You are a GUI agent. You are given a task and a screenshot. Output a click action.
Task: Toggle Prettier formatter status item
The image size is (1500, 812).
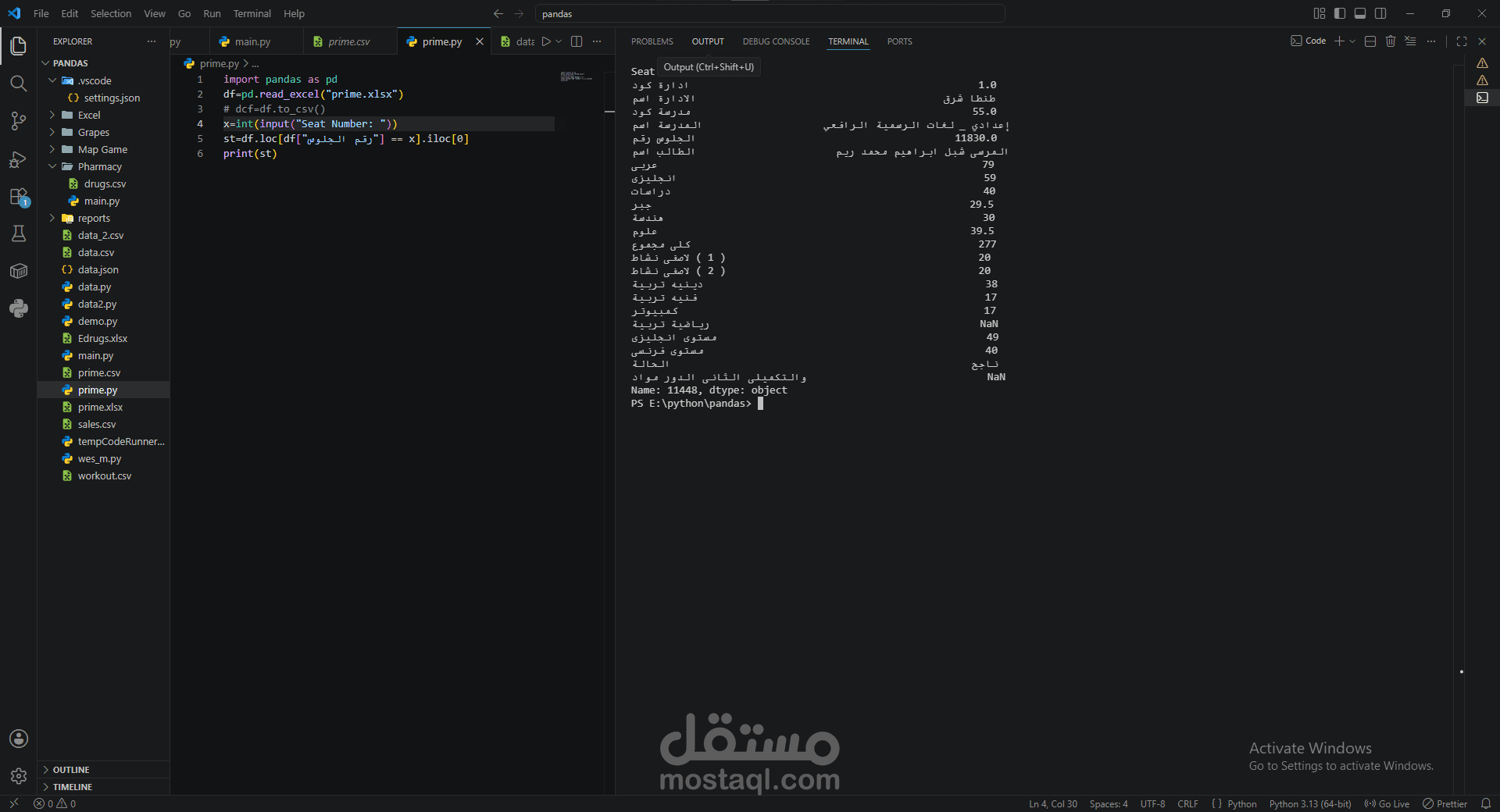pyautogui.click(x=1445, y=803)
